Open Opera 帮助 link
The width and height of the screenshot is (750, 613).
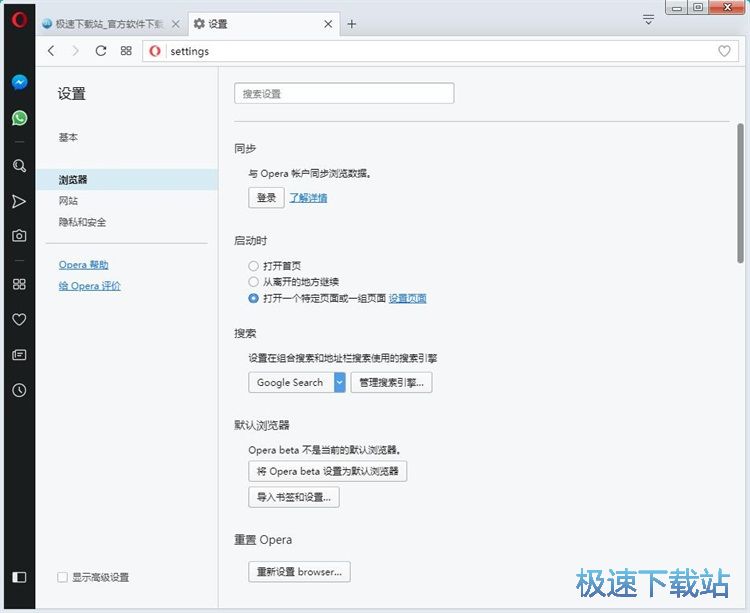84,264
